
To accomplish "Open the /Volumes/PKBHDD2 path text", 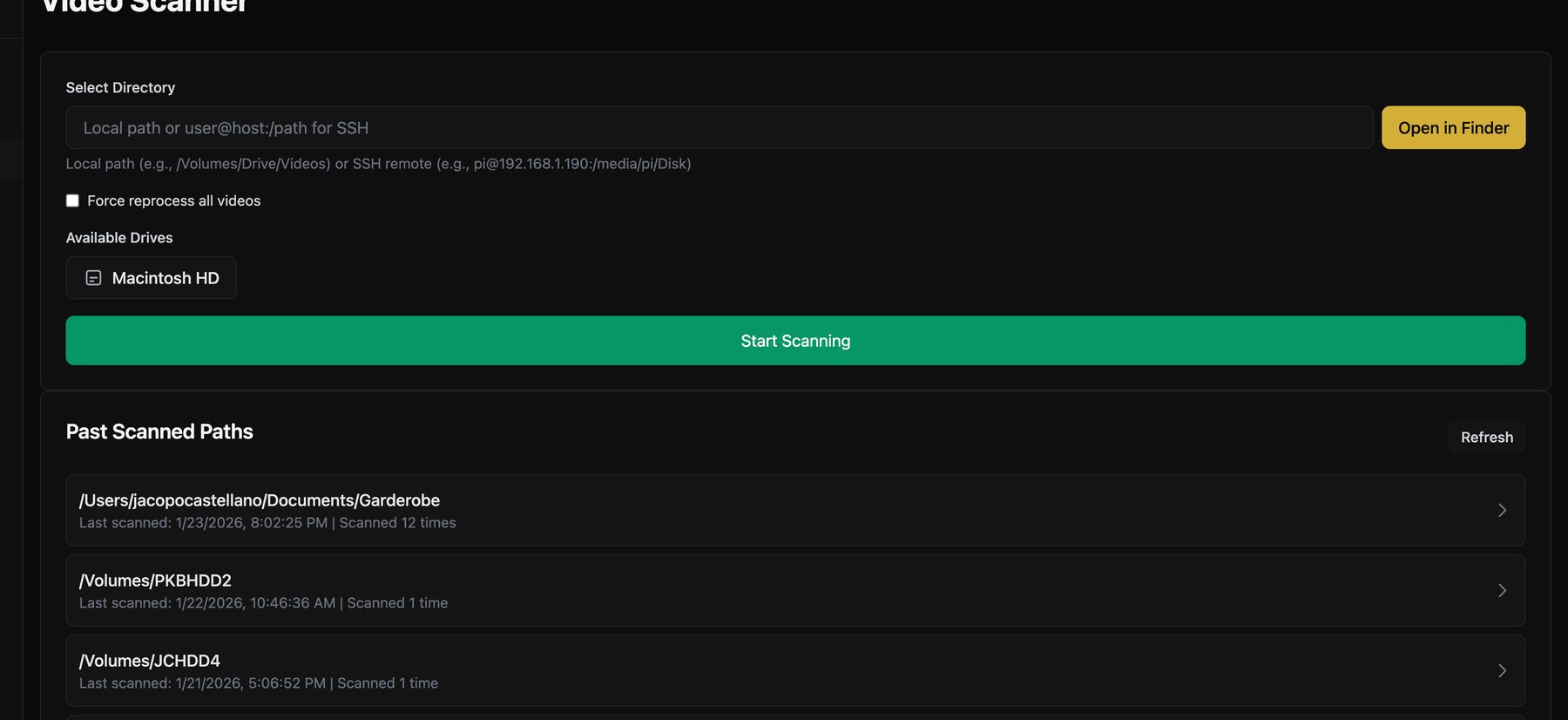I will point(155,581).
